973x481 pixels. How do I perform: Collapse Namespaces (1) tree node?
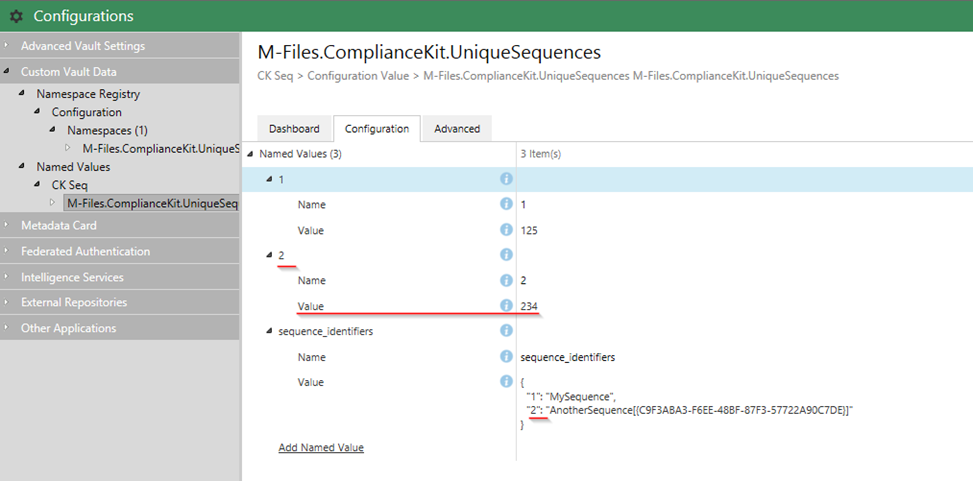click(x=53, y=130)
